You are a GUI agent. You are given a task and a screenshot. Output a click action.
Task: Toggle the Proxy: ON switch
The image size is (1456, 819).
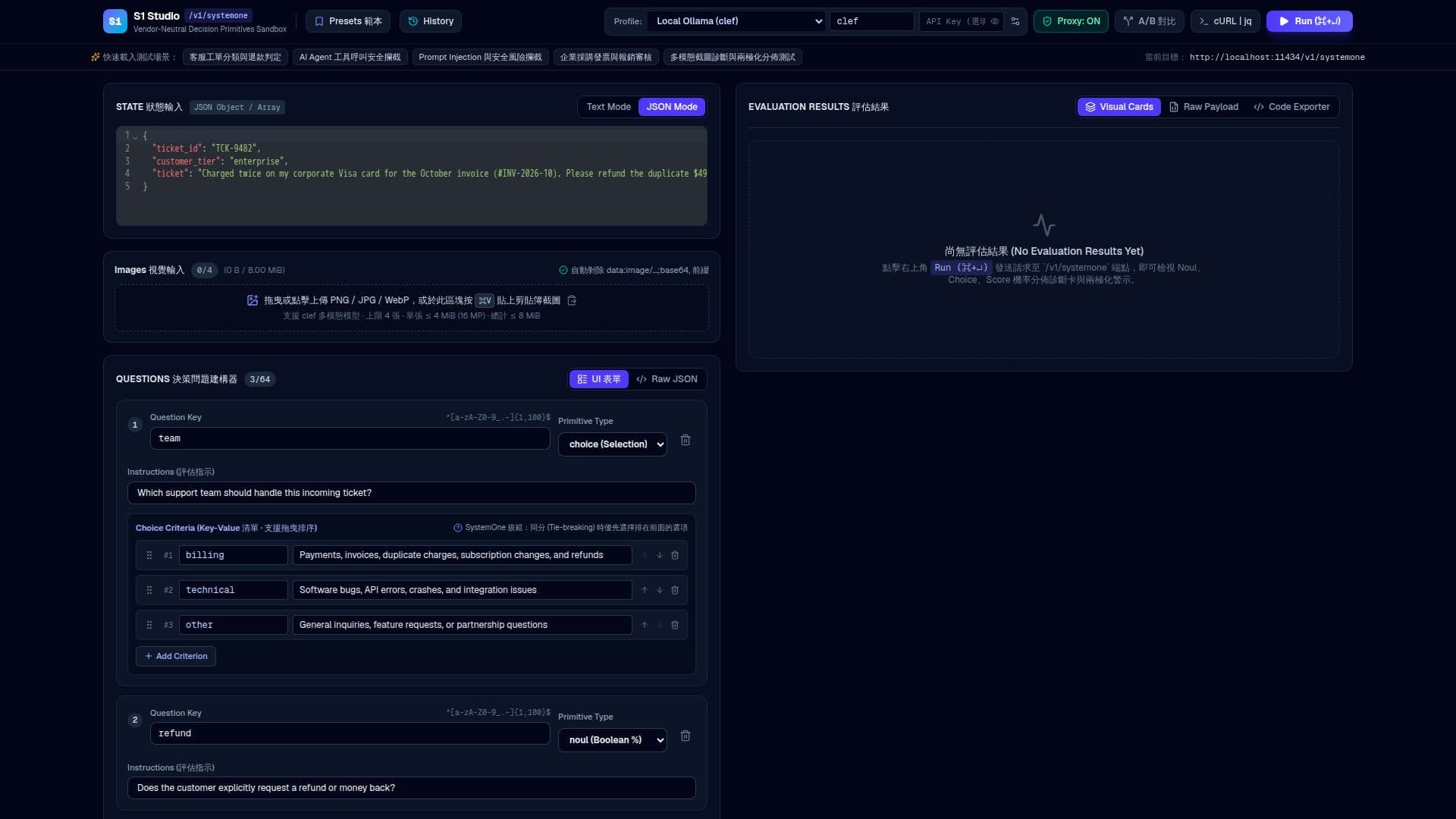[1071, 21]
